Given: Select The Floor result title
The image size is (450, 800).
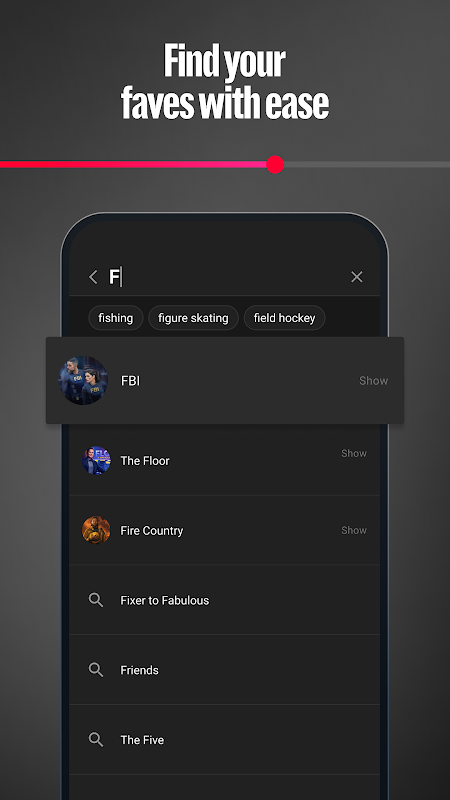Looking at the screenshot, I should point(145,461).
